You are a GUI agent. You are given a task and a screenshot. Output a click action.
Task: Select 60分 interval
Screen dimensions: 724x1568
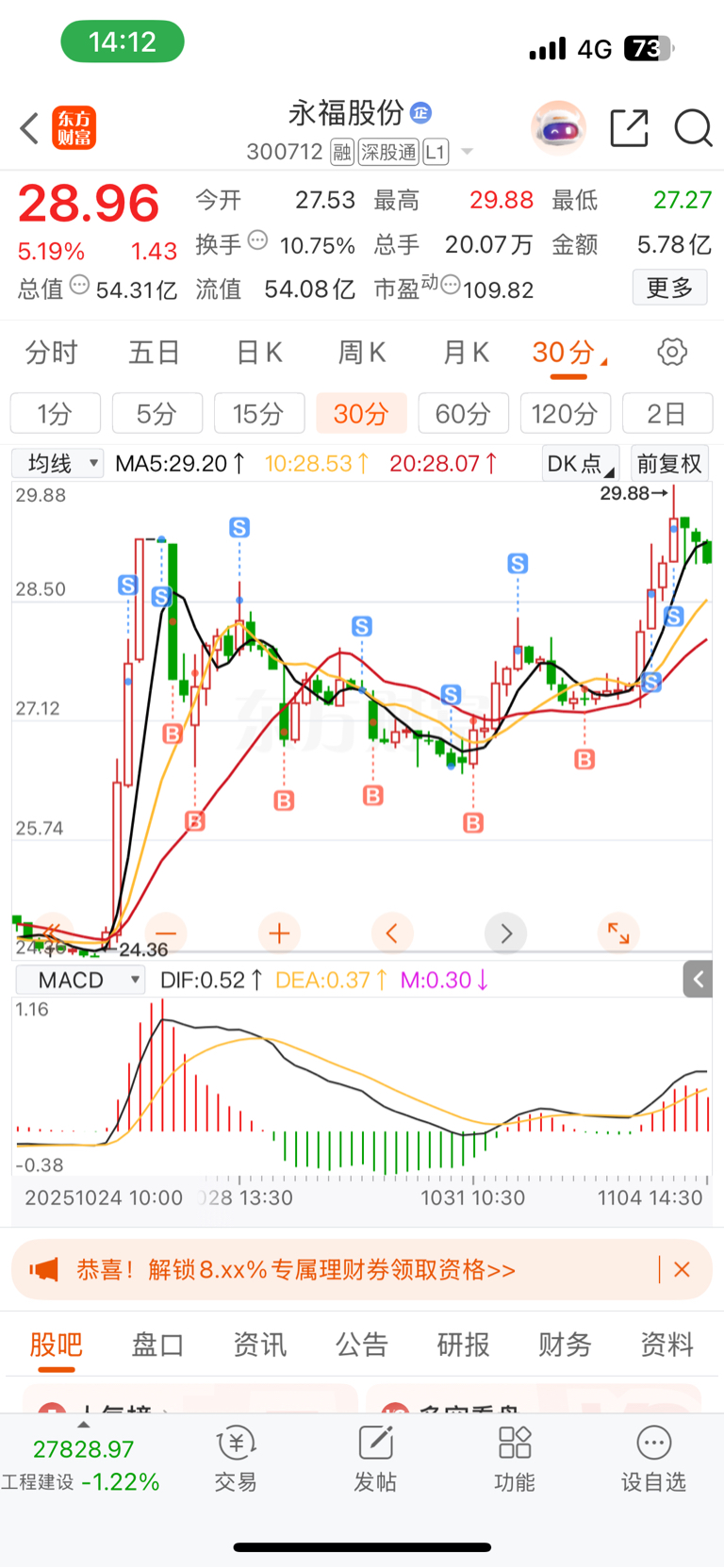point(464,413)
